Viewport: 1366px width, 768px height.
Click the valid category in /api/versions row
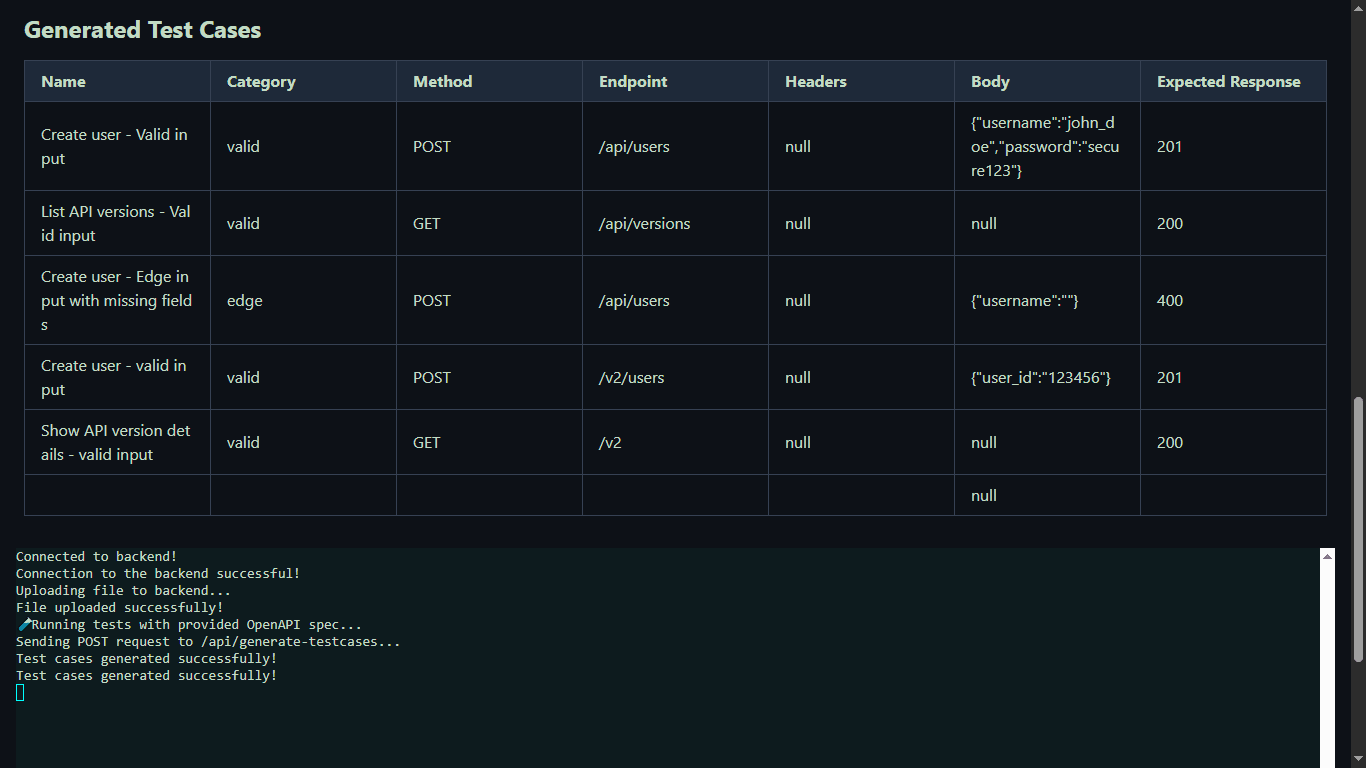(x=303, y=223)
